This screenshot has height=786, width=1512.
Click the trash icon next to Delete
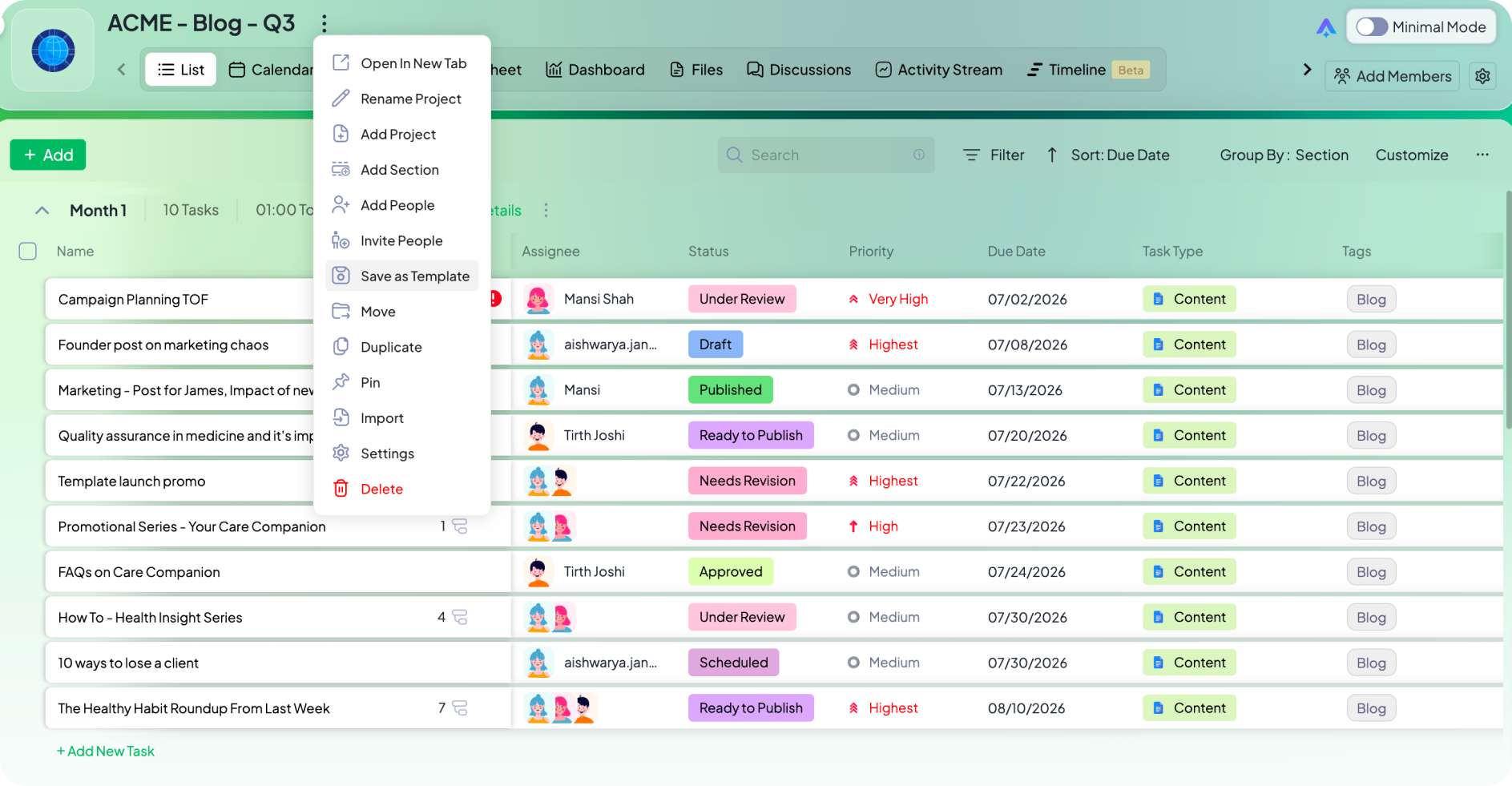point(341,489)
